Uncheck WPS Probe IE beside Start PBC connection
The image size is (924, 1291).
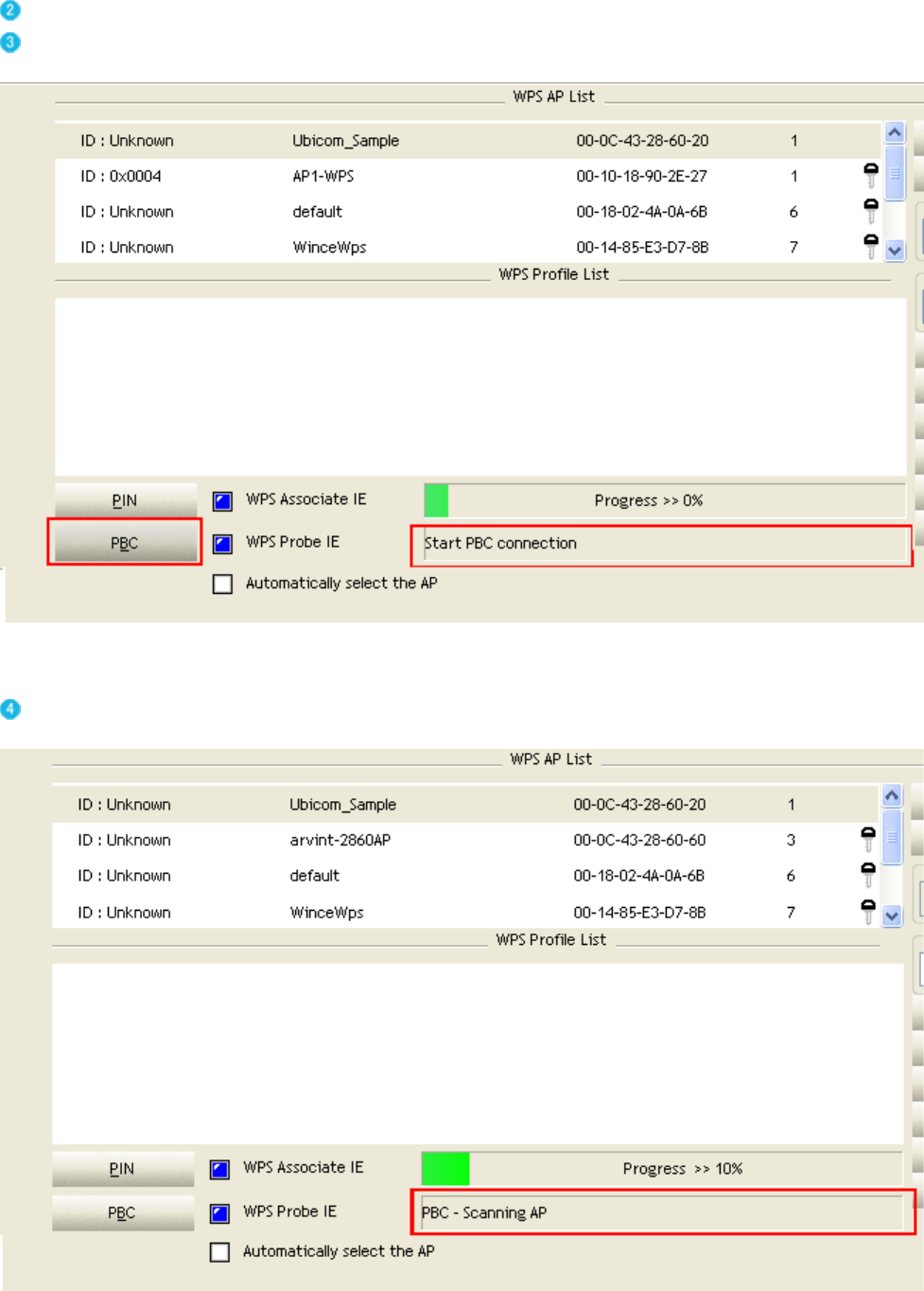pos(222,543)
